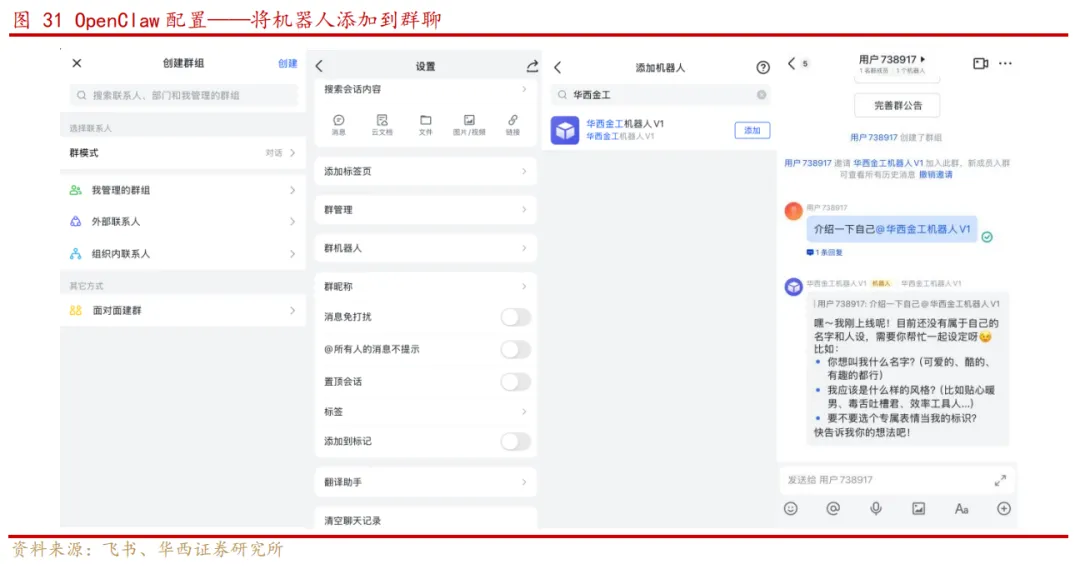
Task: Click the 外部联系人 icon
Action: point(76,222)
